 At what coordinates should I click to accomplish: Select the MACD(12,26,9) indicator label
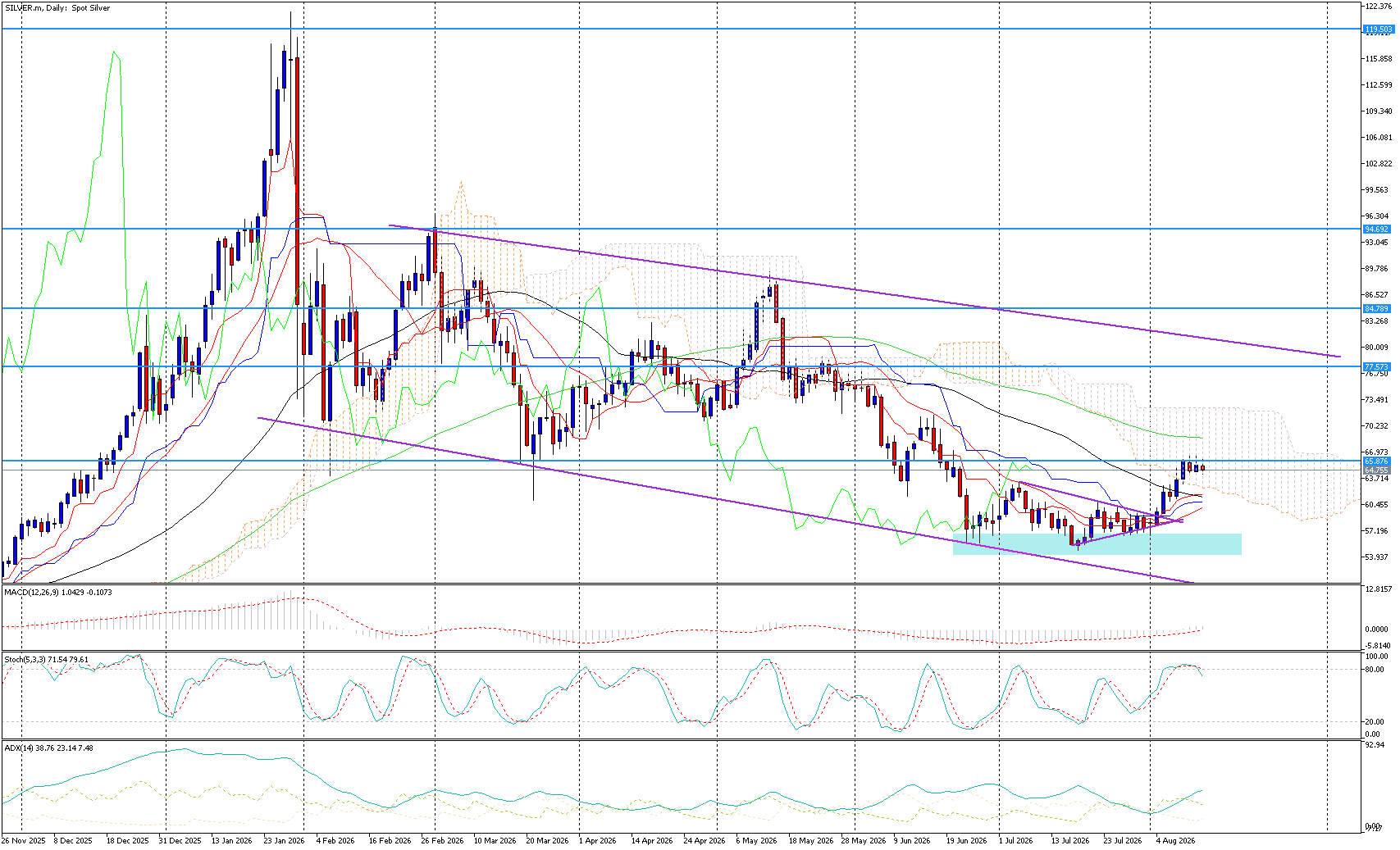[x=58, y=591]
